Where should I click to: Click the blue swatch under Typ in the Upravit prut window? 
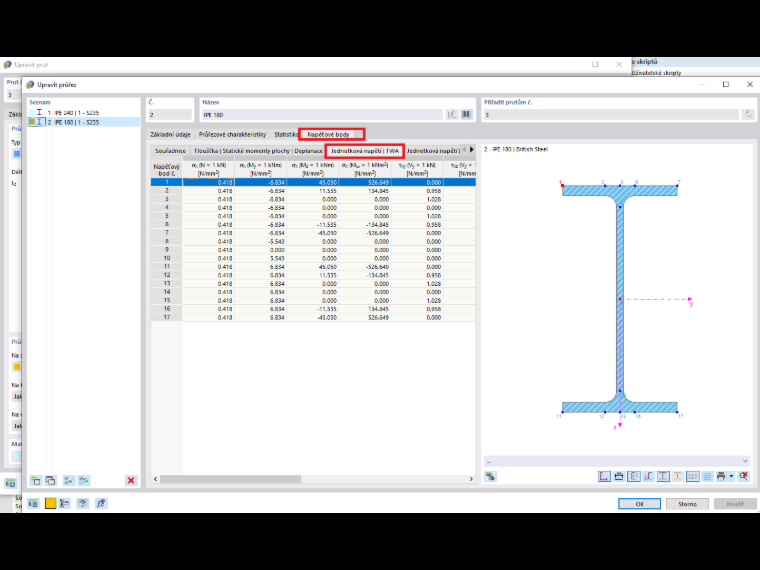coord(16,154)
